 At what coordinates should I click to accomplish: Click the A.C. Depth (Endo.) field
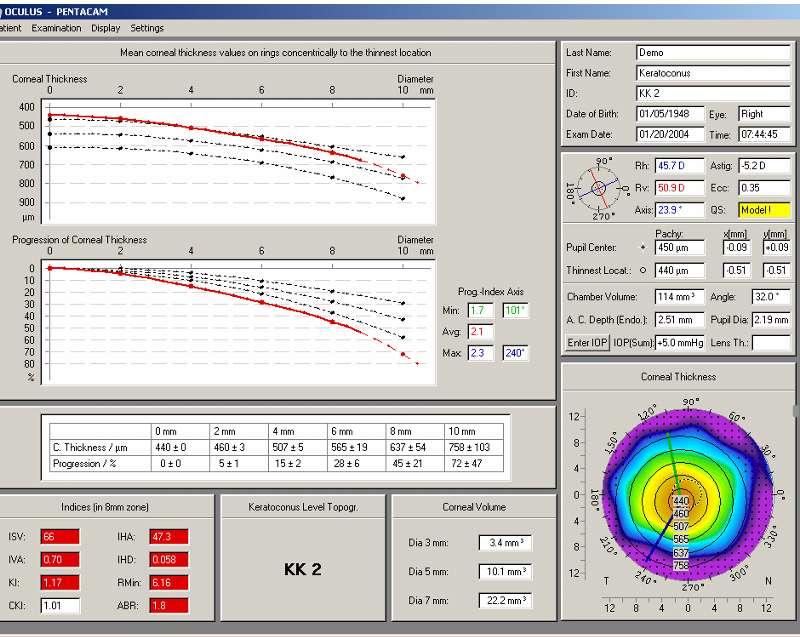tap(680, 320)
